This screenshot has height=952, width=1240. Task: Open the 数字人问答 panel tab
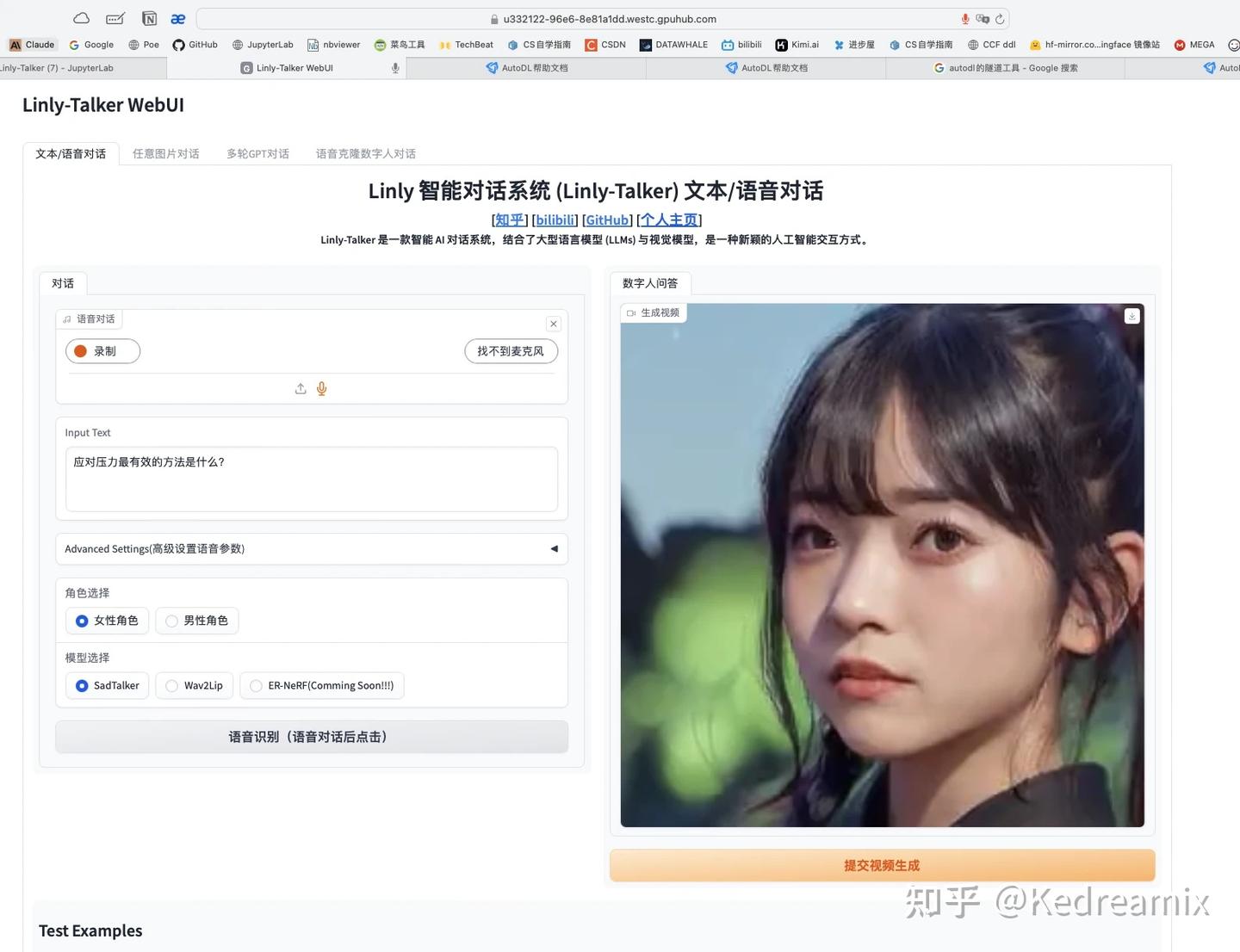click(x=650, y=282)
